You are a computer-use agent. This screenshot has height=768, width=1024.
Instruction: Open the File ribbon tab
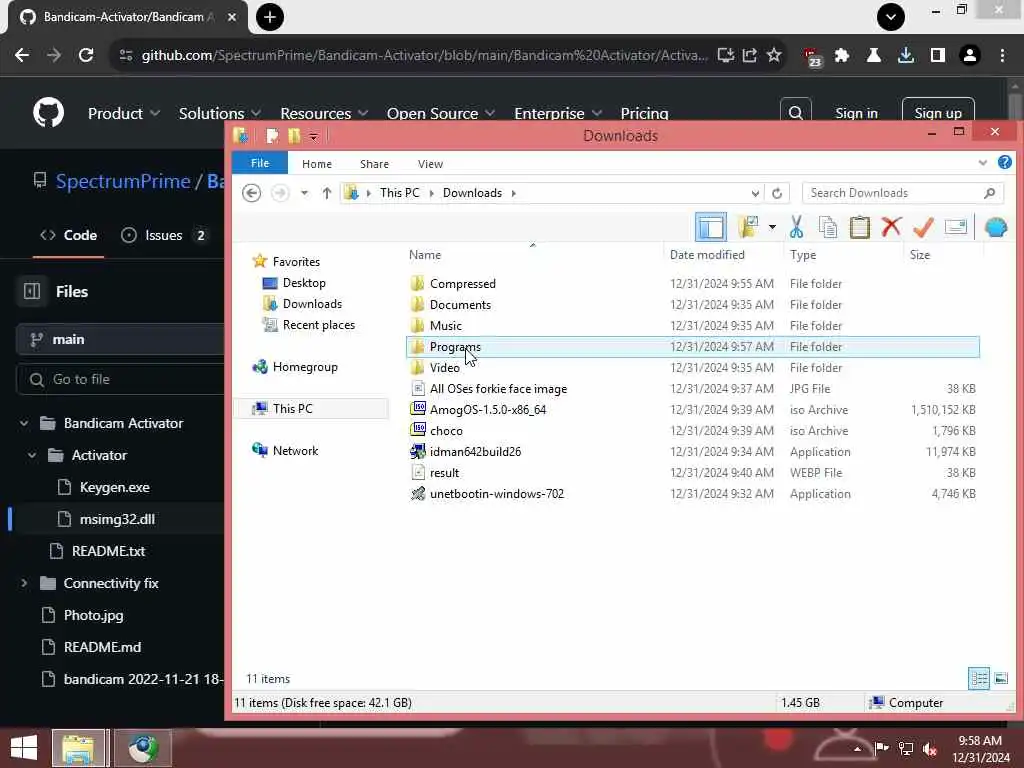tap(260, 163)
